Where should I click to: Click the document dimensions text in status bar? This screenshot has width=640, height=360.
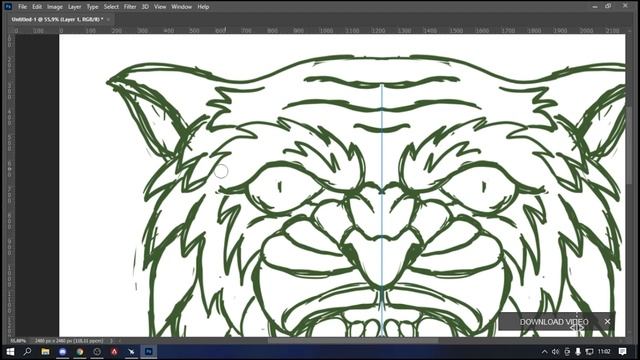(69, 340)
